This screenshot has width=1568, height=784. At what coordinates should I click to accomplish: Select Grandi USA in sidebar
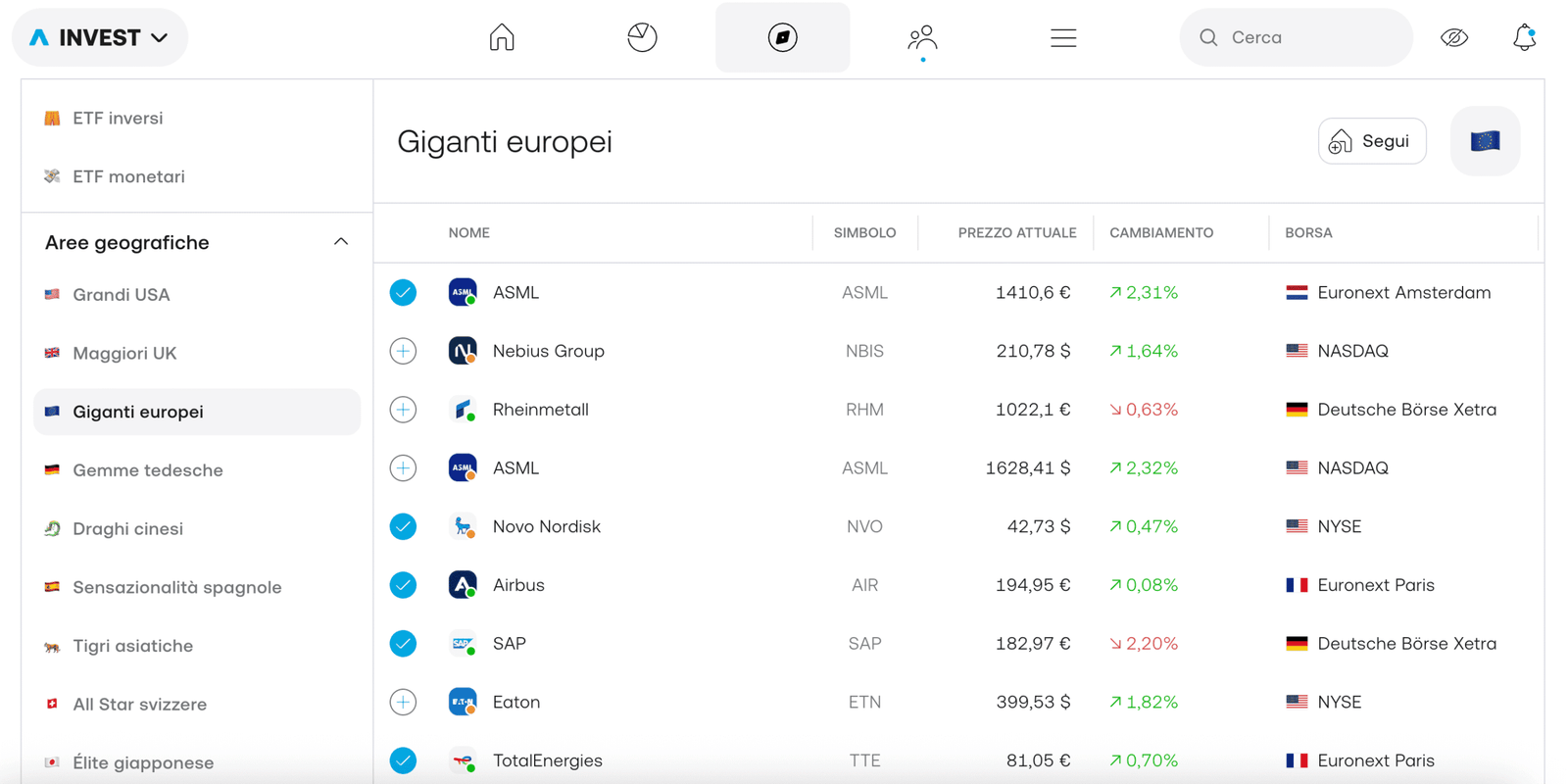tap(197, 295)
